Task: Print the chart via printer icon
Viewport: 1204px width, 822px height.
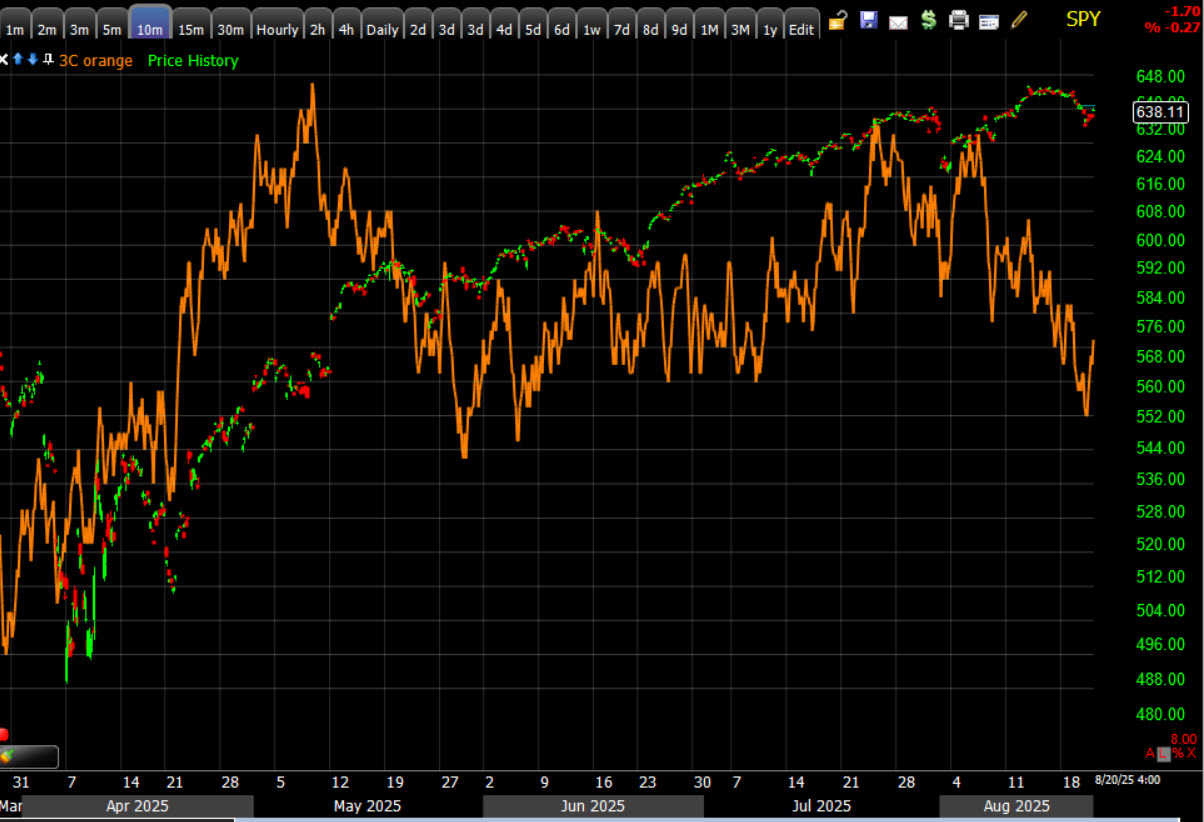Action: 959,20
